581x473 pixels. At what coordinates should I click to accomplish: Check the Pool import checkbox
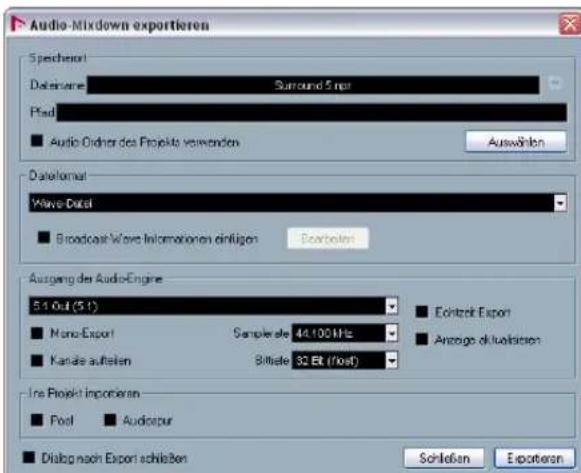click(37, 420)
